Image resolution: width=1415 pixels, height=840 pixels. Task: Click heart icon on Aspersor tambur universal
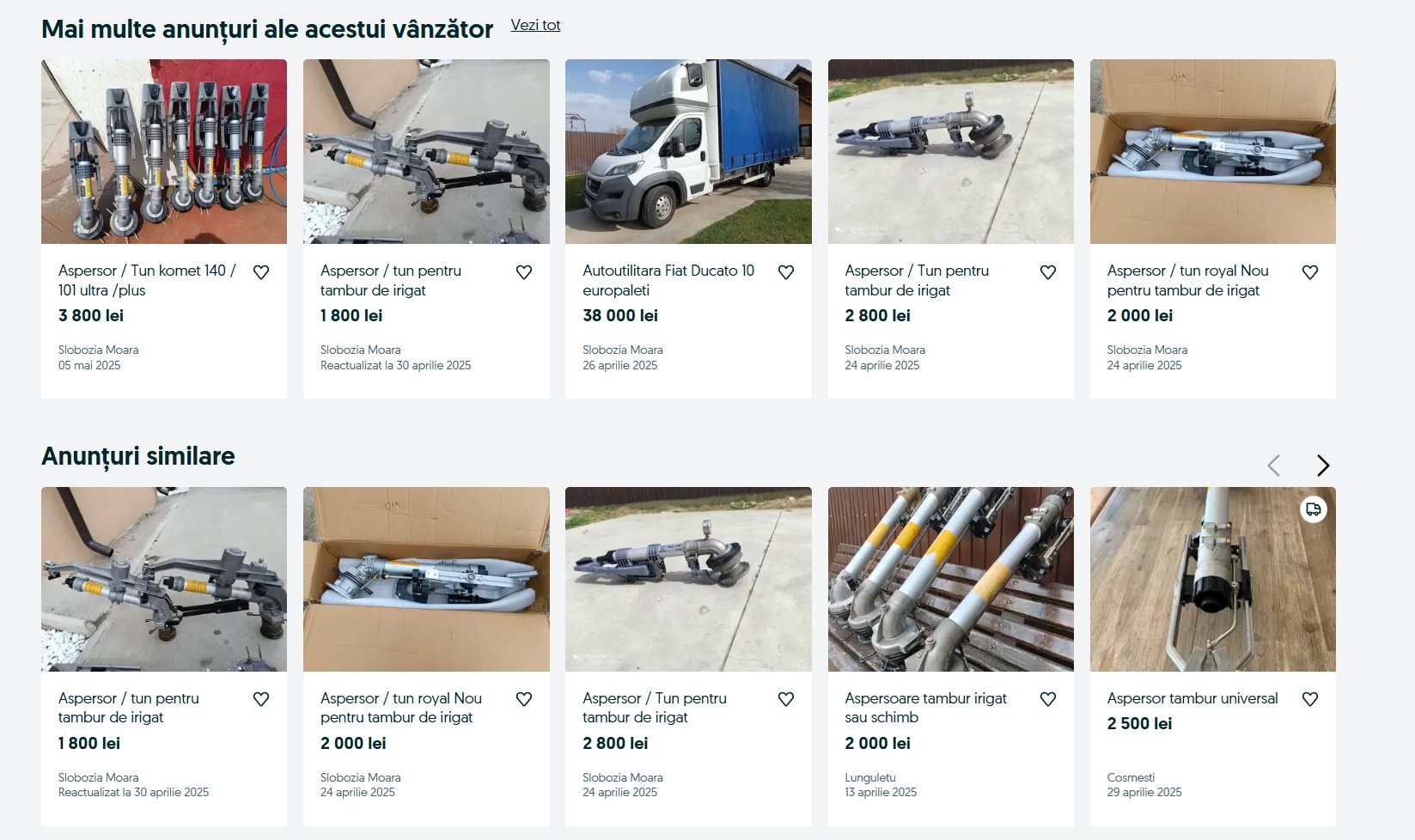tap(1309, 699)
